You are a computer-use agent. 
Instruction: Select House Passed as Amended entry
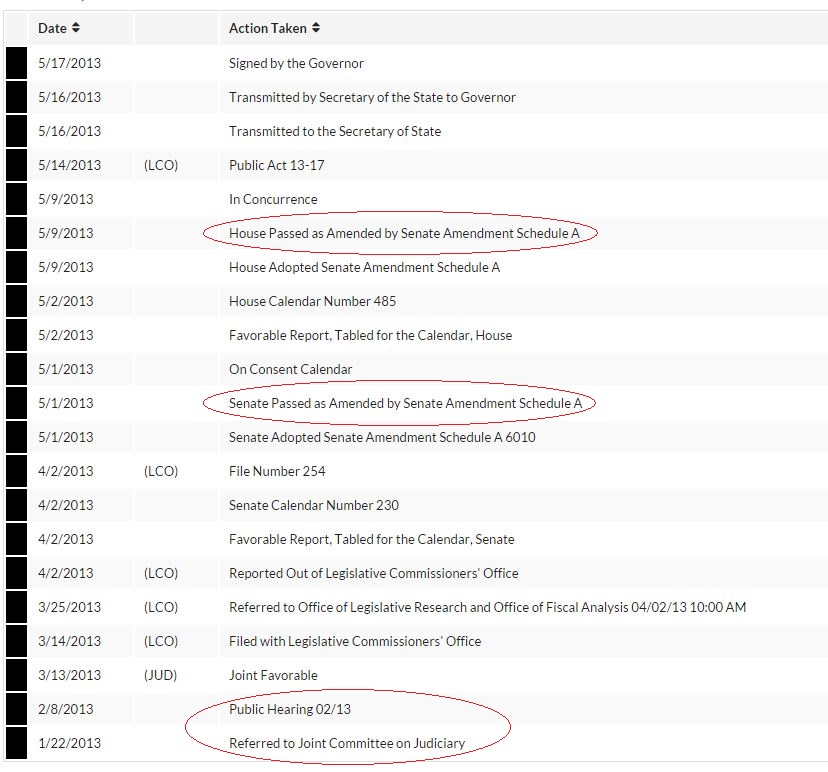[x=398, y=233]
